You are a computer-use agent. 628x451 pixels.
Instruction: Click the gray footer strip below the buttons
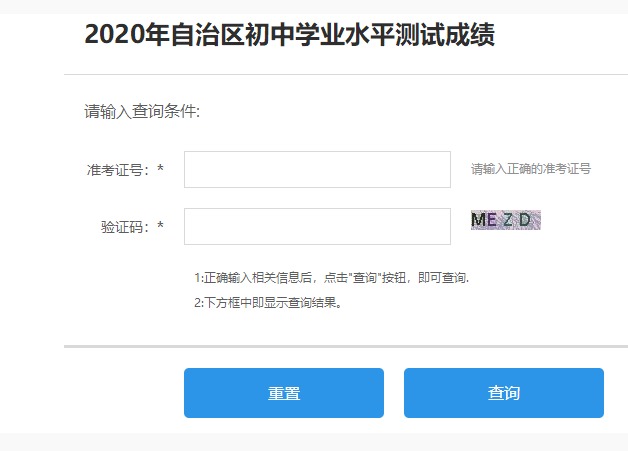(x=314, y=442)
